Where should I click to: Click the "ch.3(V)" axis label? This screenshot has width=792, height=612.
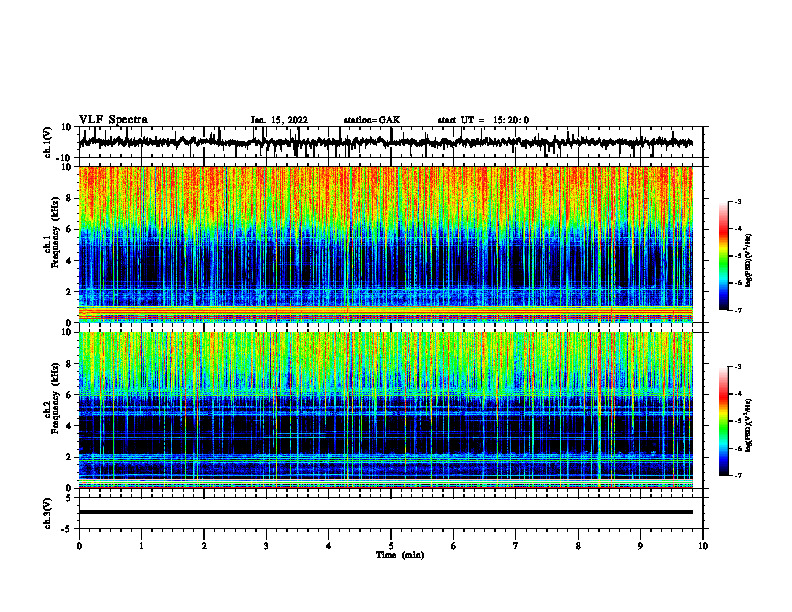(48, 513)
